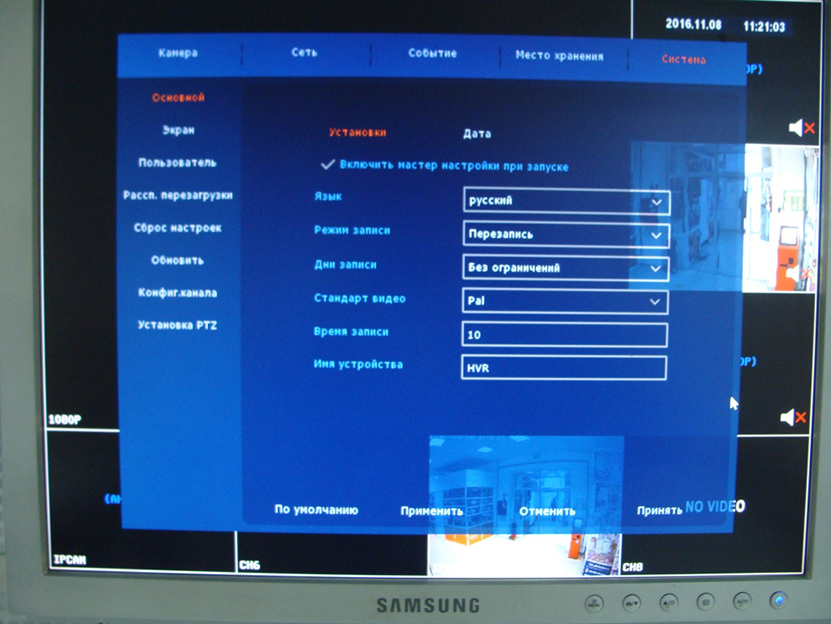Select Пользователь in the sidebar
The image size is (831, 624).
(178, 163)
